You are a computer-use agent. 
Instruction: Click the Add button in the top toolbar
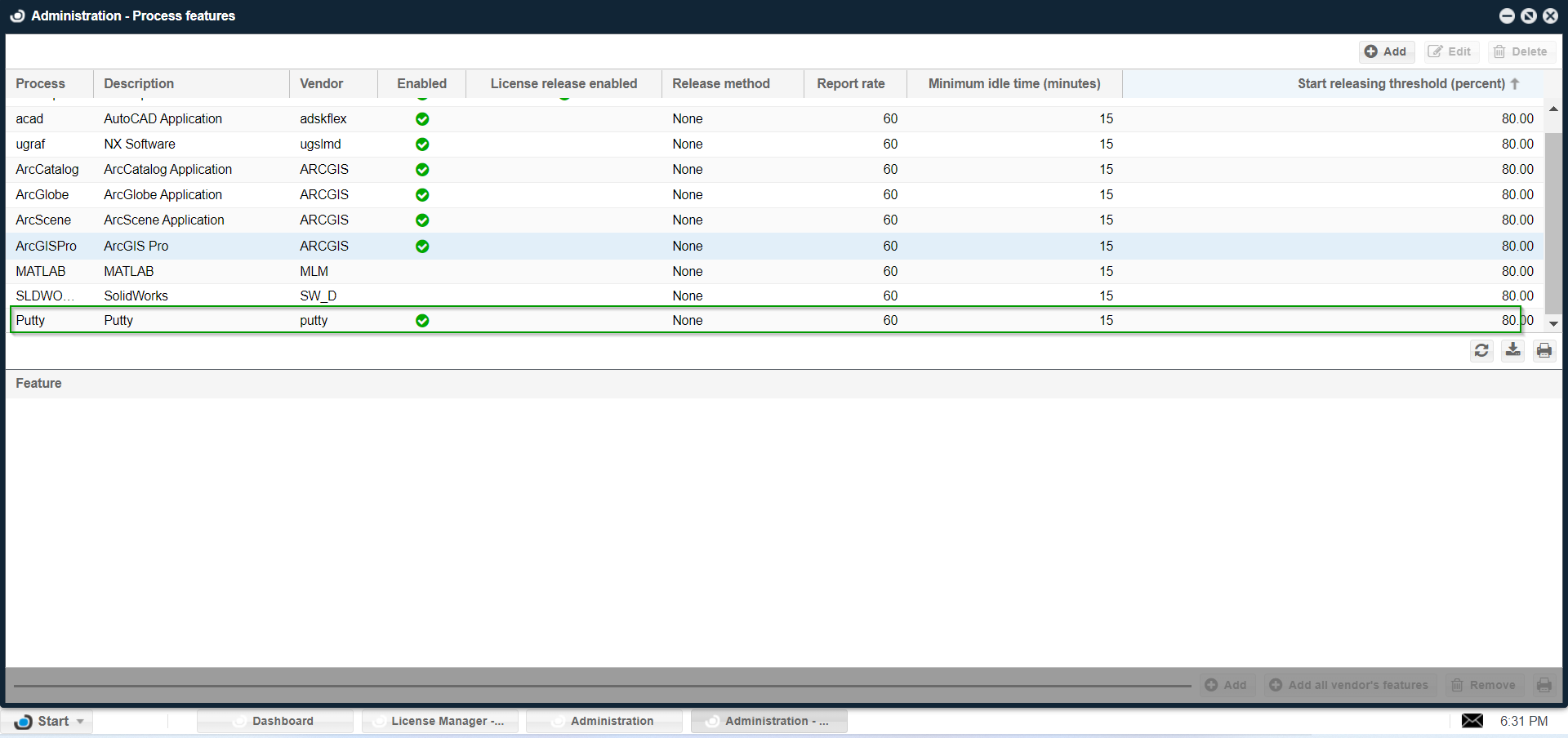tap(1386, 51)
